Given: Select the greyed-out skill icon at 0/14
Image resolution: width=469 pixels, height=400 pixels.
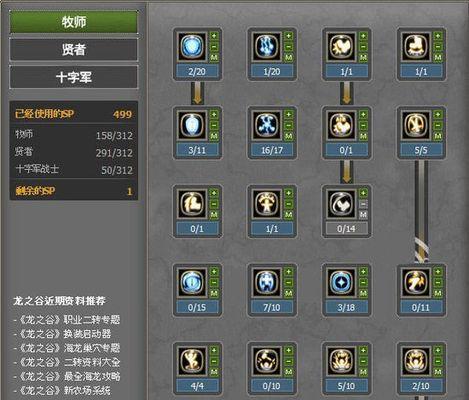Looking at the screenshot, I should point(341,203).
